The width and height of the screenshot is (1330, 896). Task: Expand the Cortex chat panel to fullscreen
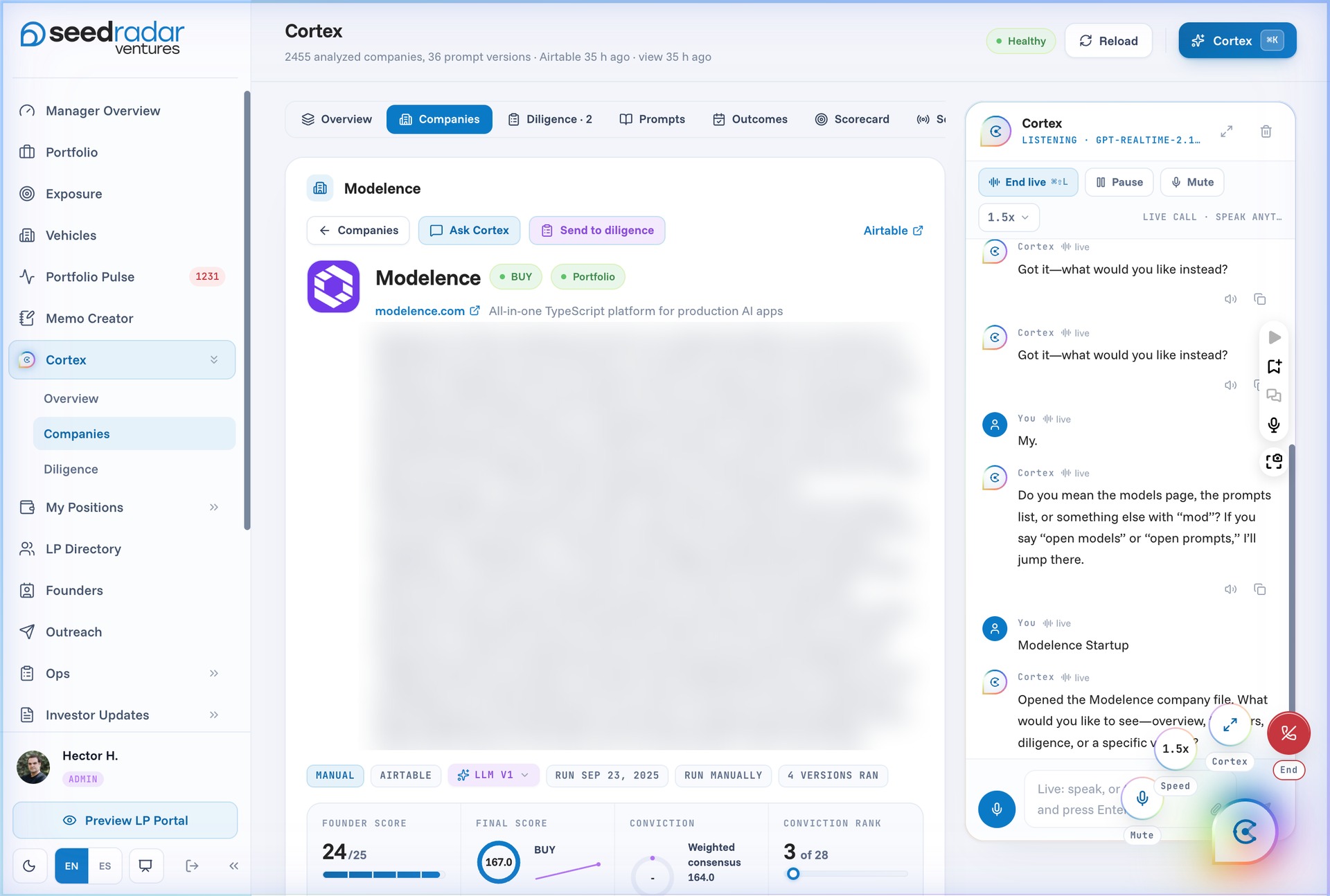tap(1226, 132)
